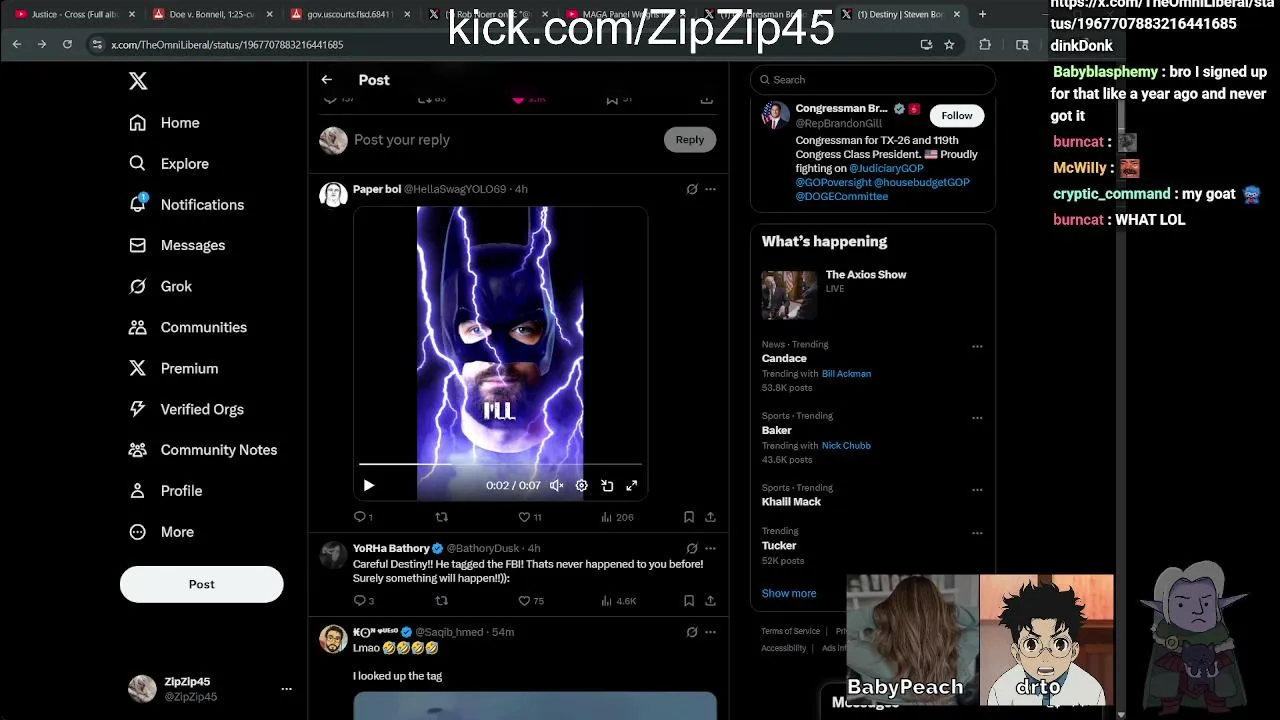Bookmark YoRHa Bathory's tweet
This screenshot has width=1280, height=720.
pos(688,601)
